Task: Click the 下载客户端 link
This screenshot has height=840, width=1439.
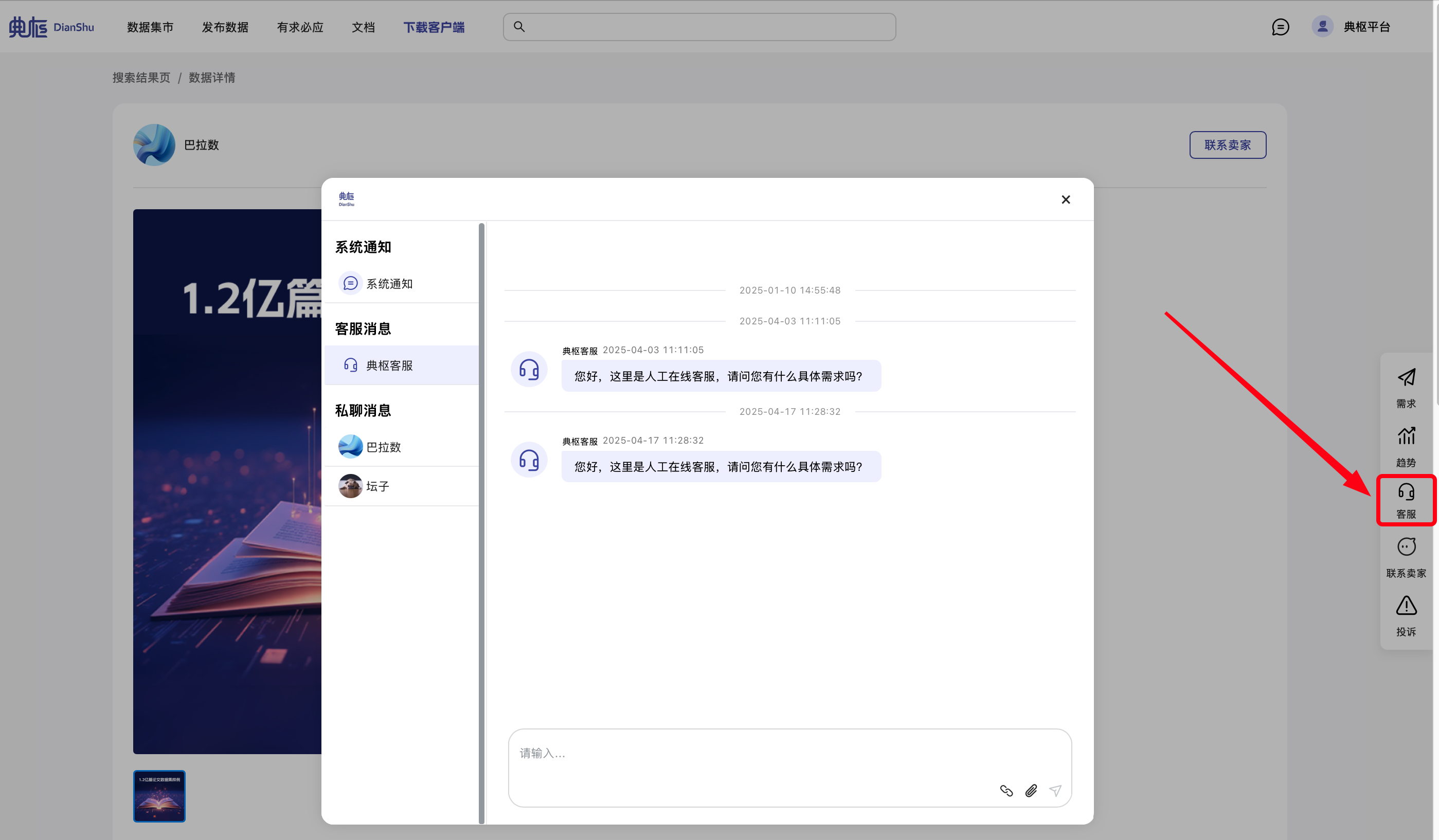Action: (x=434, y=27)
